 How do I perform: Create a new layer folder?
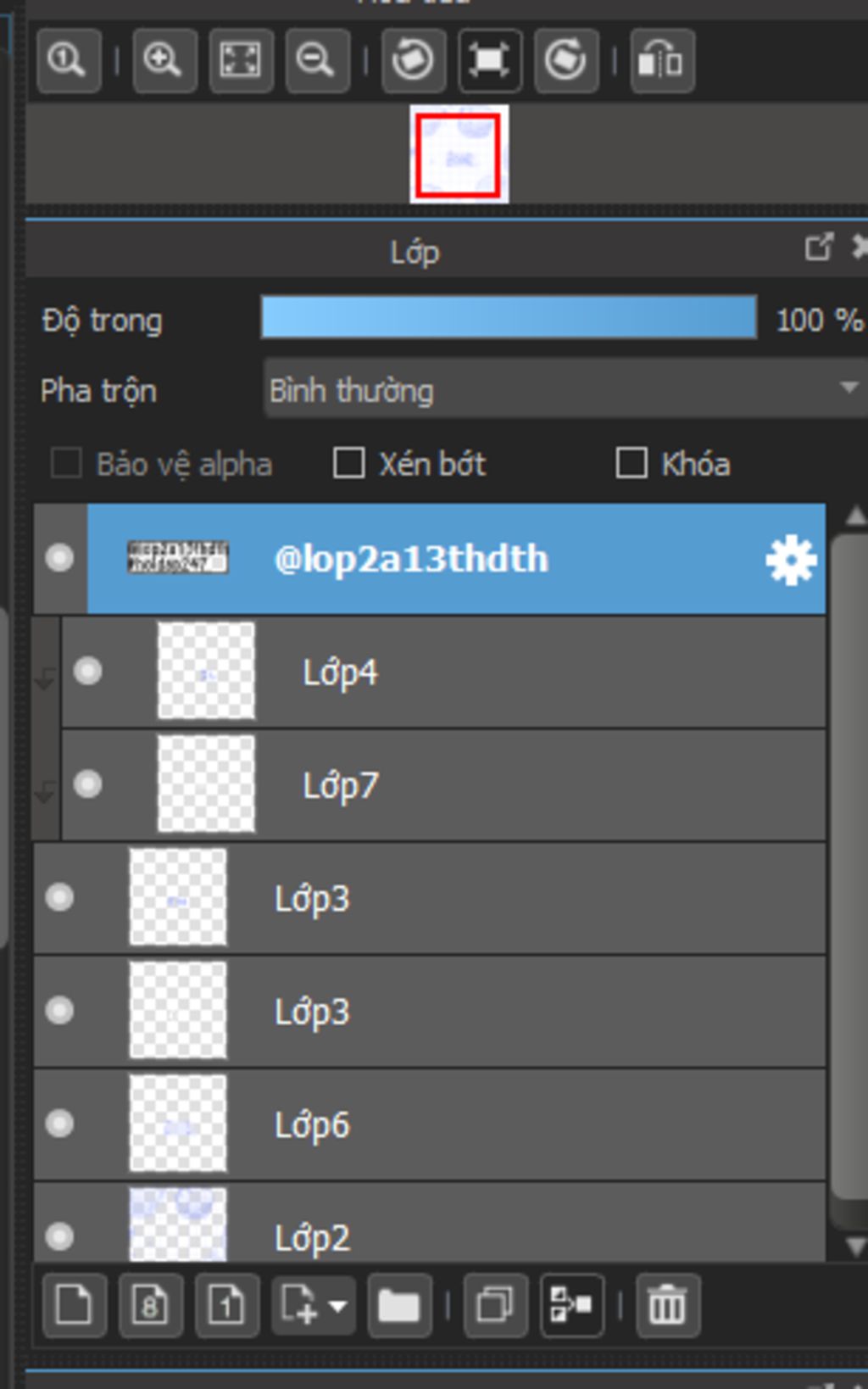tap(400, 1305)
